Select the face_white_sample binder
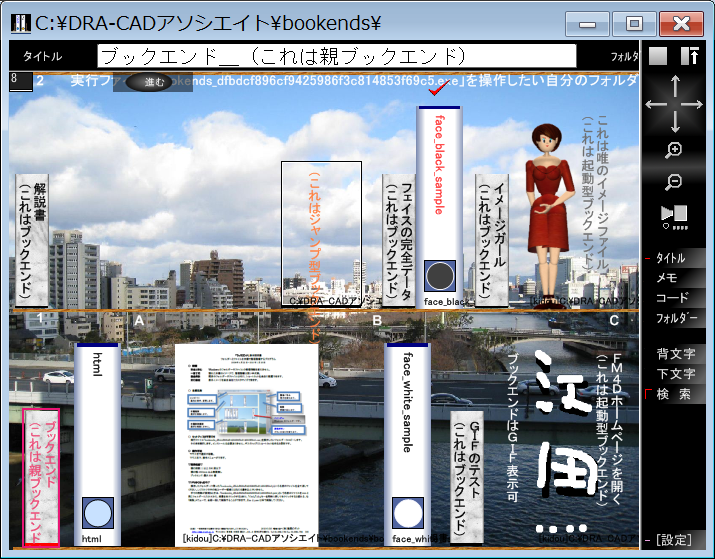 click(x=408, y=445)
